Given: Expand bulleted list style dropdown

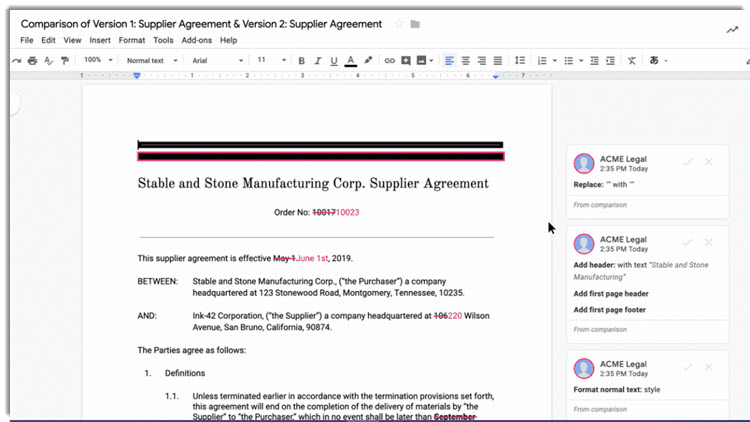Looking at the screenshot, I should [581, 61].
